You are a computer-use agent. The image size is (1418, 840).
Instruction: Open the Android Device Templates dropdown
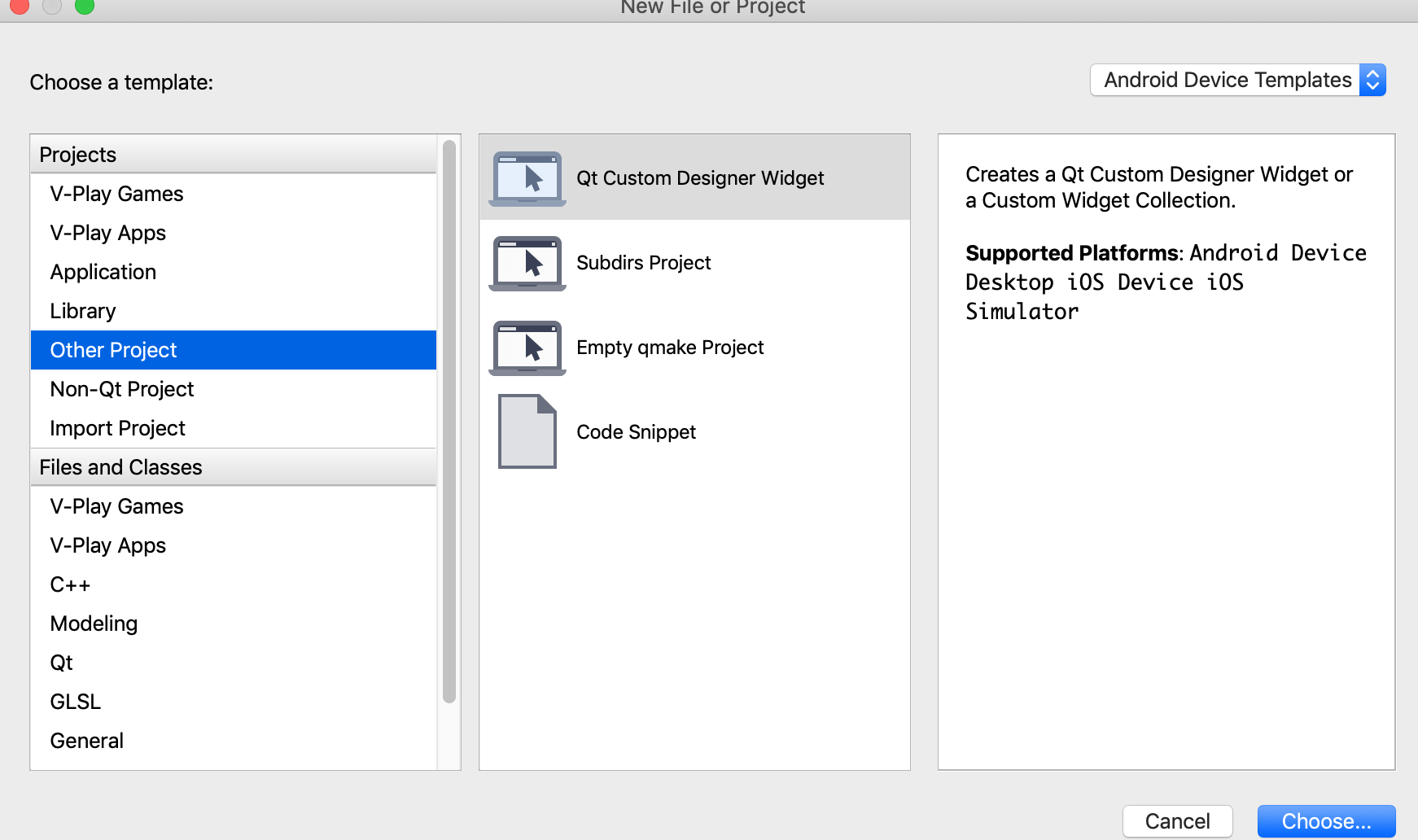click(x=1227, y=80)
